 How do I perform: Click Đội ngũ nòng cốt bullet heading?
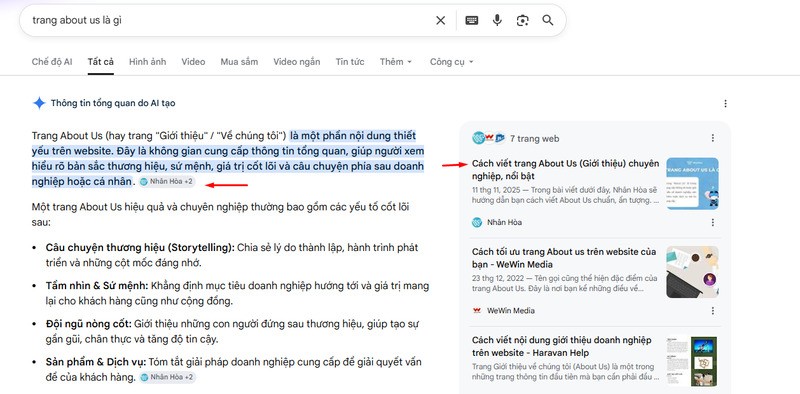coord(89,324)
